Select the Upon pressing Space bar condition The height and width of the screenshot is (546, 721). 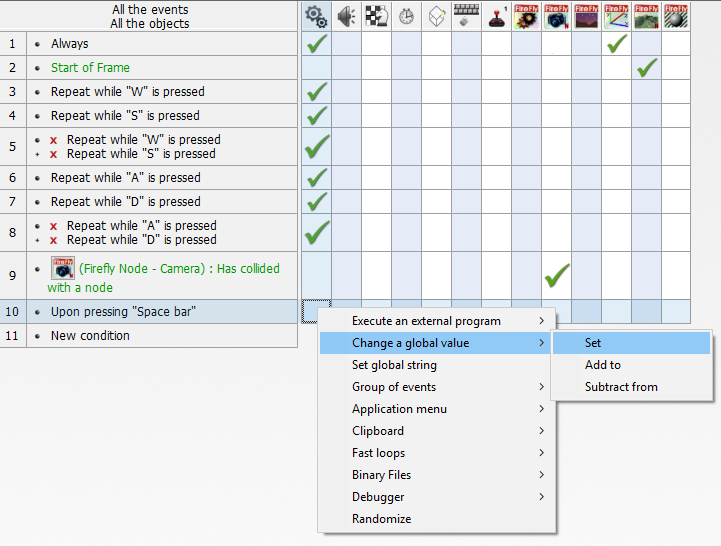(124, 312)
